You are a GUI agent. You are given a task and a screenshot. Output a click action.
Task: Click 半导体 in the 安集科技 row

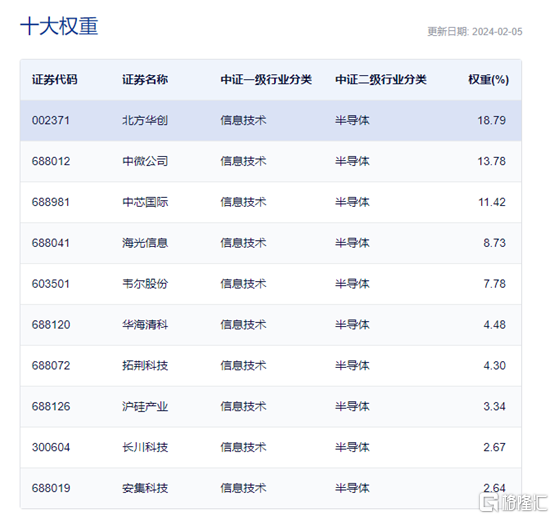point(352,488)
